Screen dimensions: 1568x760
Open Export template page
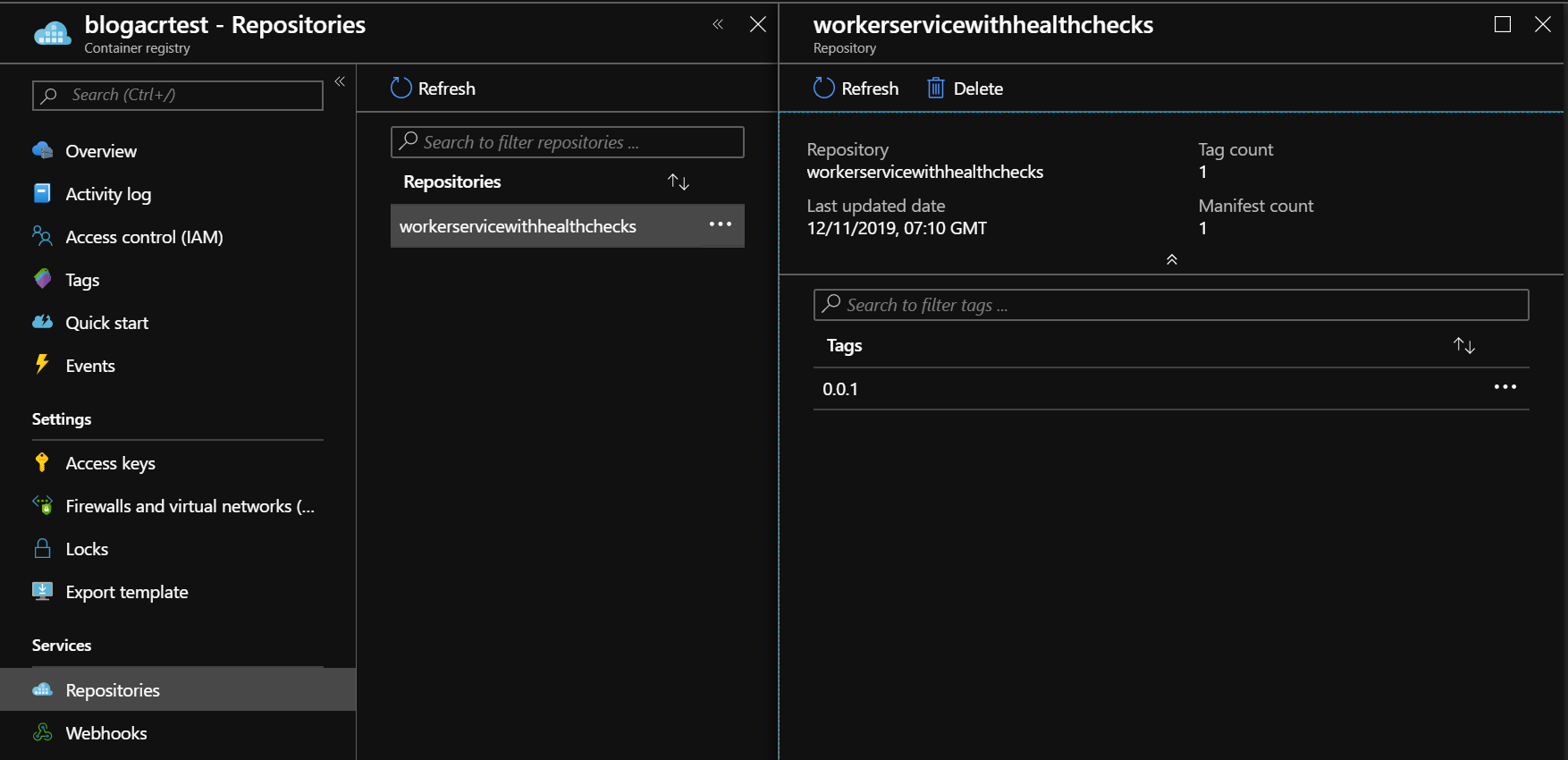pyautogui.click(x=127, y=592)
